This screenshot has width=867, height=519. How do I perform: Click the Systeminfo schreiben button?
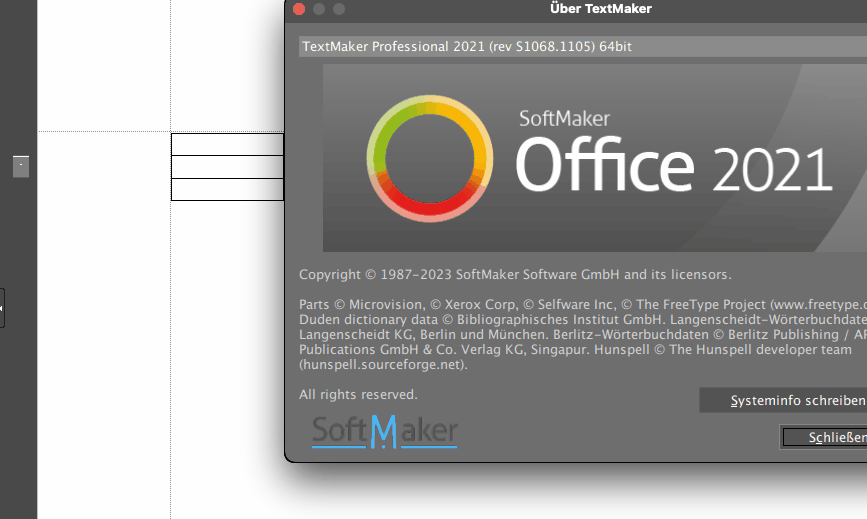(x=783, y=400)
